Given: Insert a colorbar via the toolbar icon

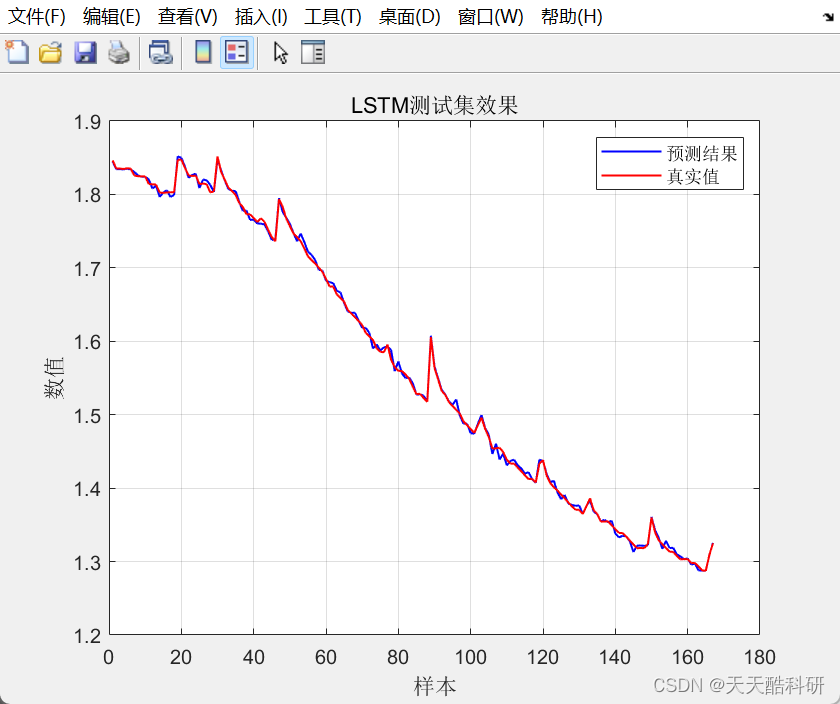Looking at the screenshot, I should [203, 53].
